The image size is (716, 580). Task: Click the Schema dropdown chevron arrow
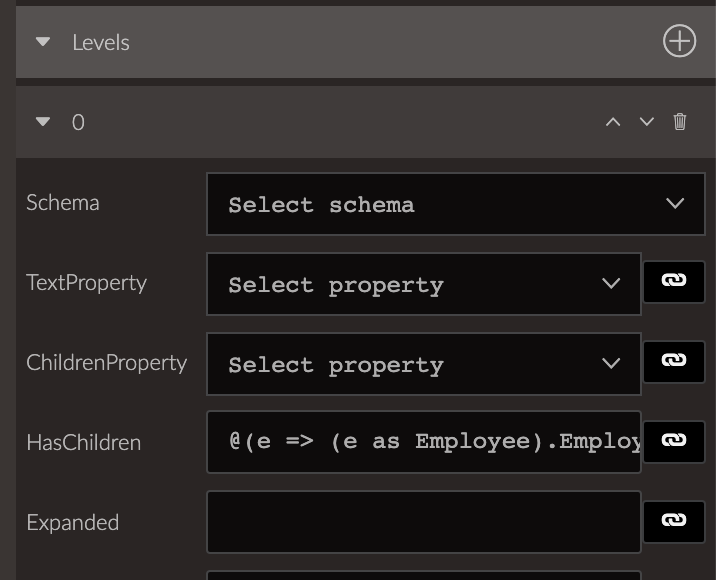[x=674, y=203]
